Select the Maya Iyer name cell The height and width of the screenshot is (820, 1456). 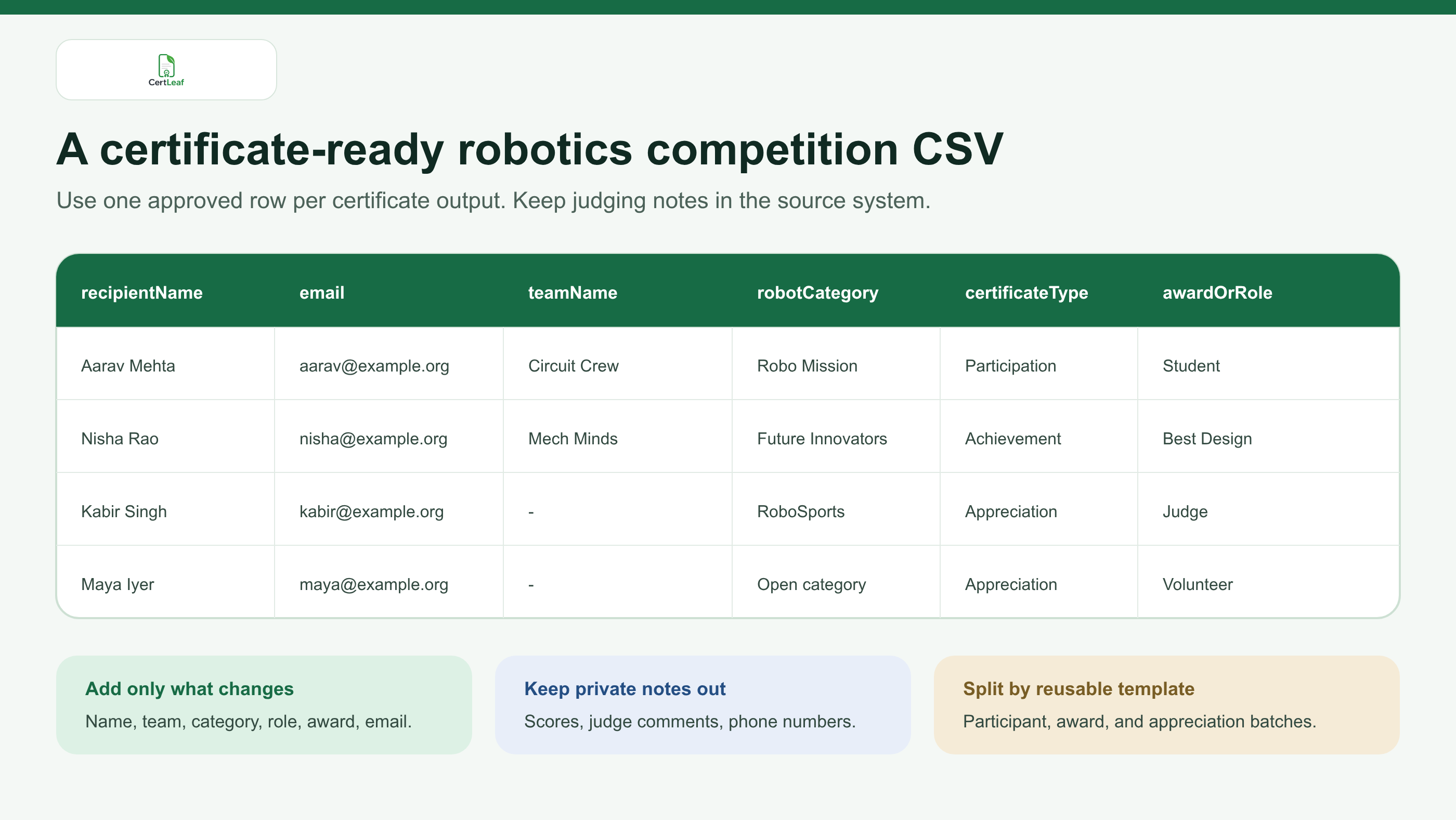pos(165,584)
